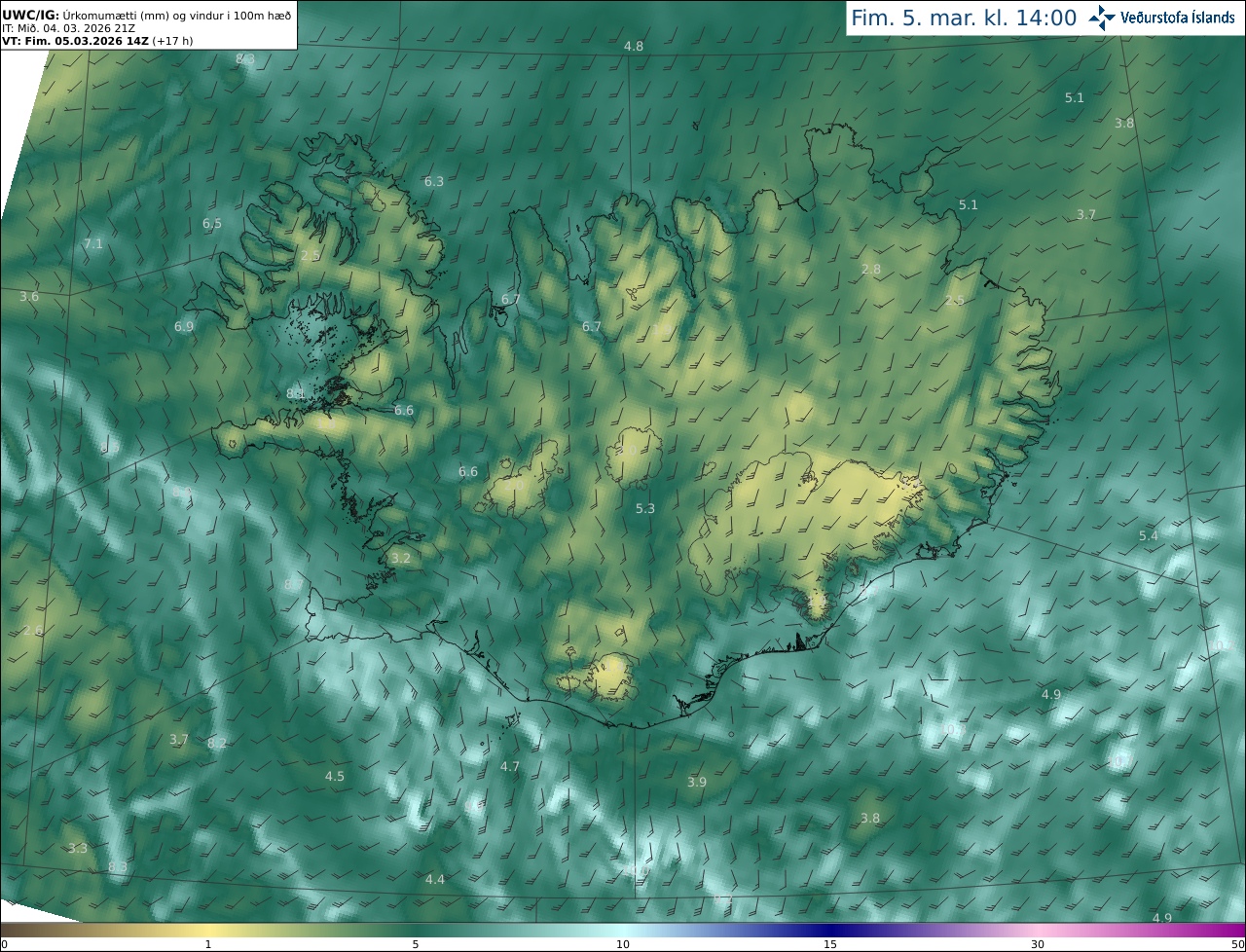Viewport: 1246px width, 952px height.
Task: Click the 'Veðurstofa Íslands' name text
Action: pyautogui.click(x=1177, y=18)
